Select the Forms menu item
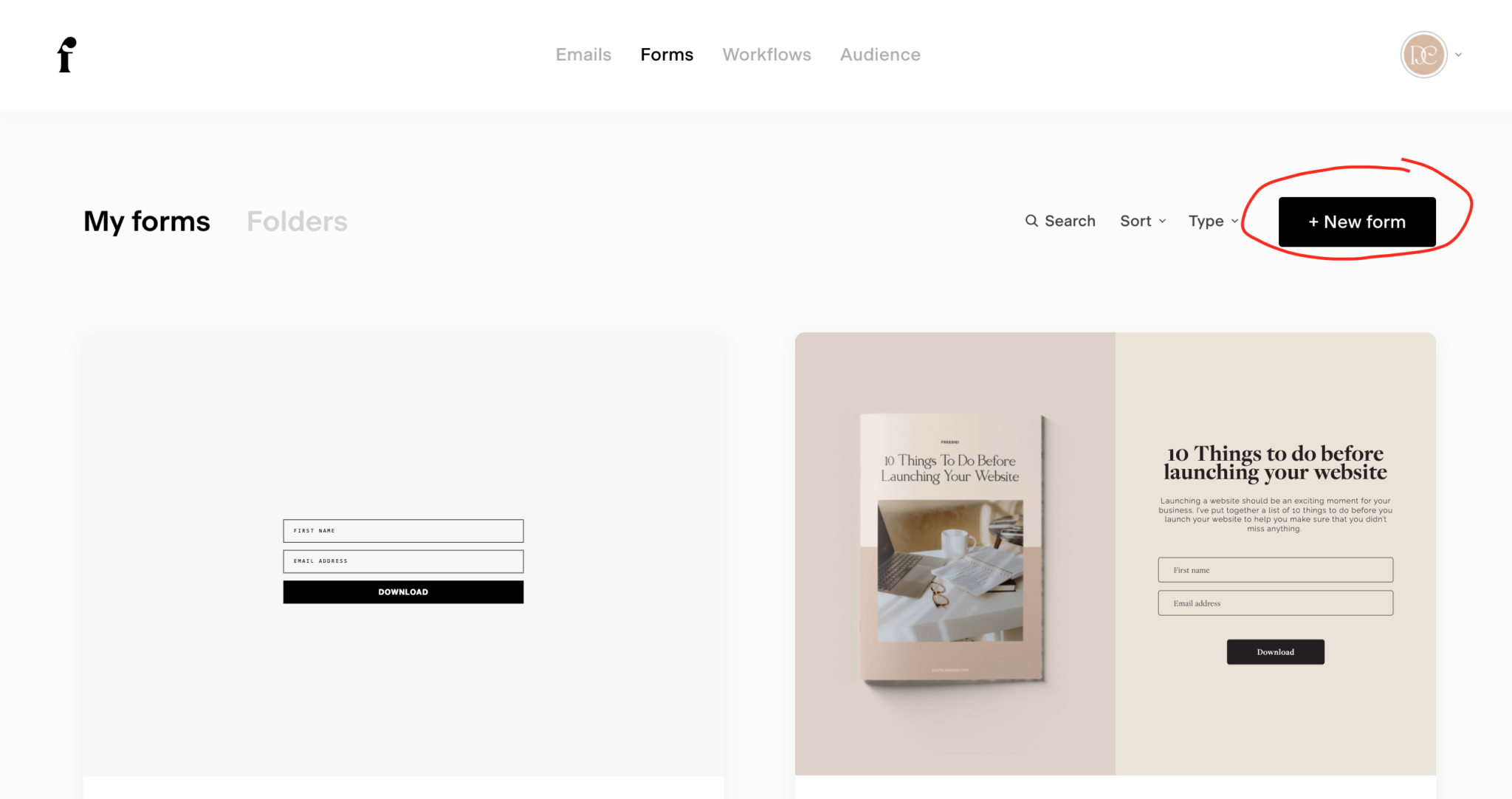This screenshot has width=1512, height=799. click(666, 54)
